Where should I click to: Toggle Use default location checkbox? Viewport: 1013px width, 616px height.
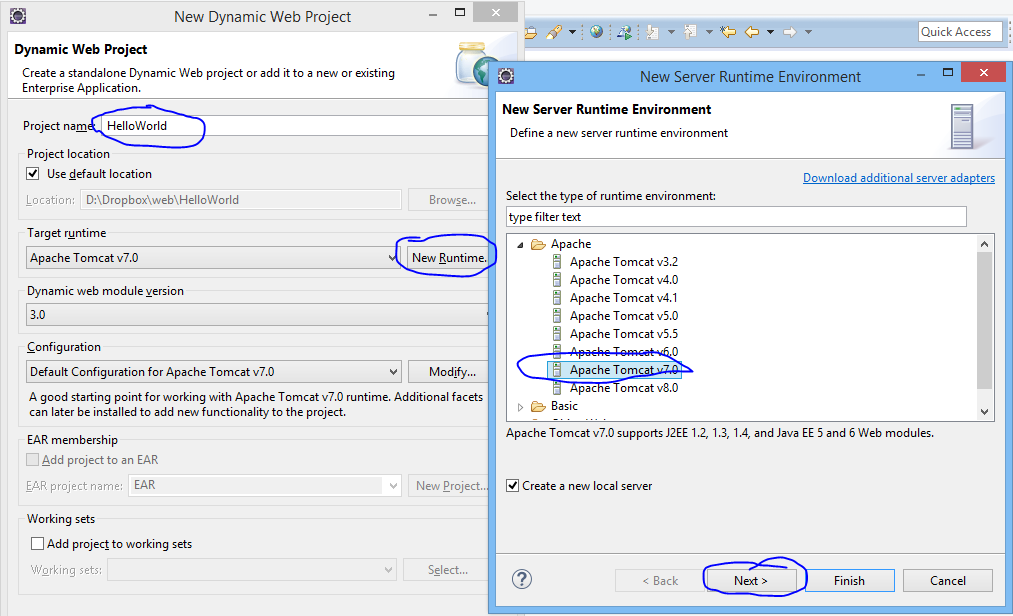(x=32, y=174)
